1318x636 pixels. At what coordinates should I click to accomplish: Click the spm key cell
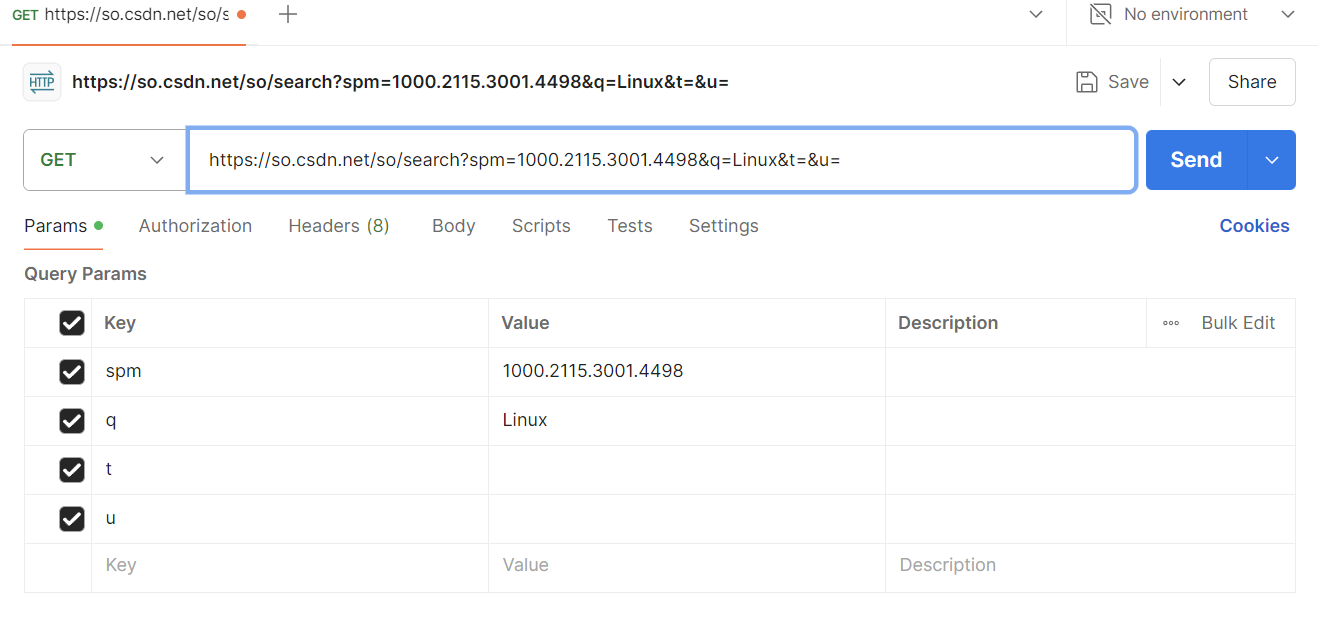(x=290, y=372)
